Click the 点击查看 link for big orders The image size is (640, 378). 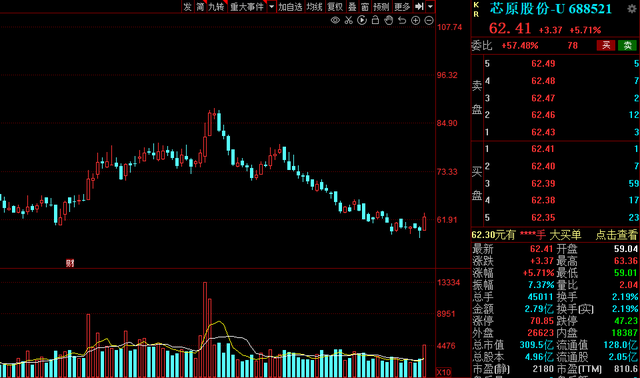pyautogui.click(x=616, y=235)
